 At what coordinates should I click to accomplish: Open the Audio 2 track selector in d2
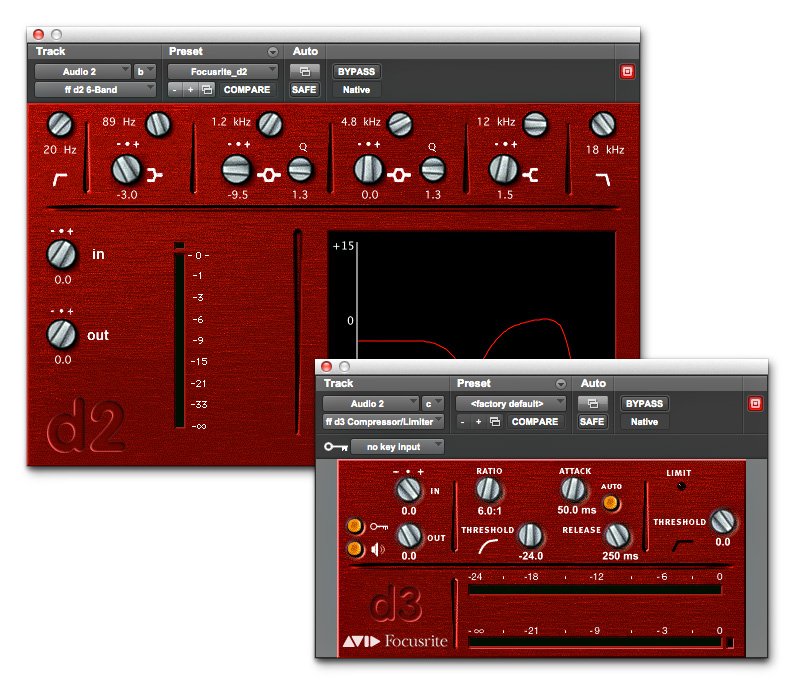(x=83, y=71)
